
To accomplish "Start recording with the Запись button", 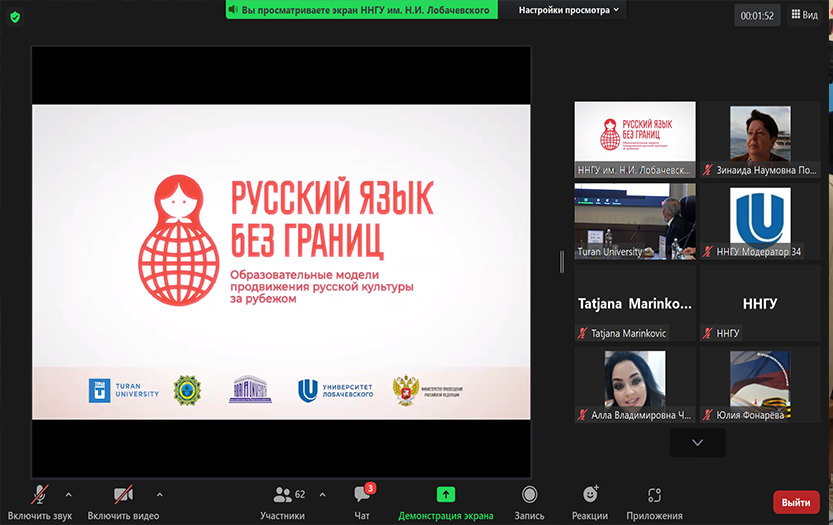I will [529, 501].
